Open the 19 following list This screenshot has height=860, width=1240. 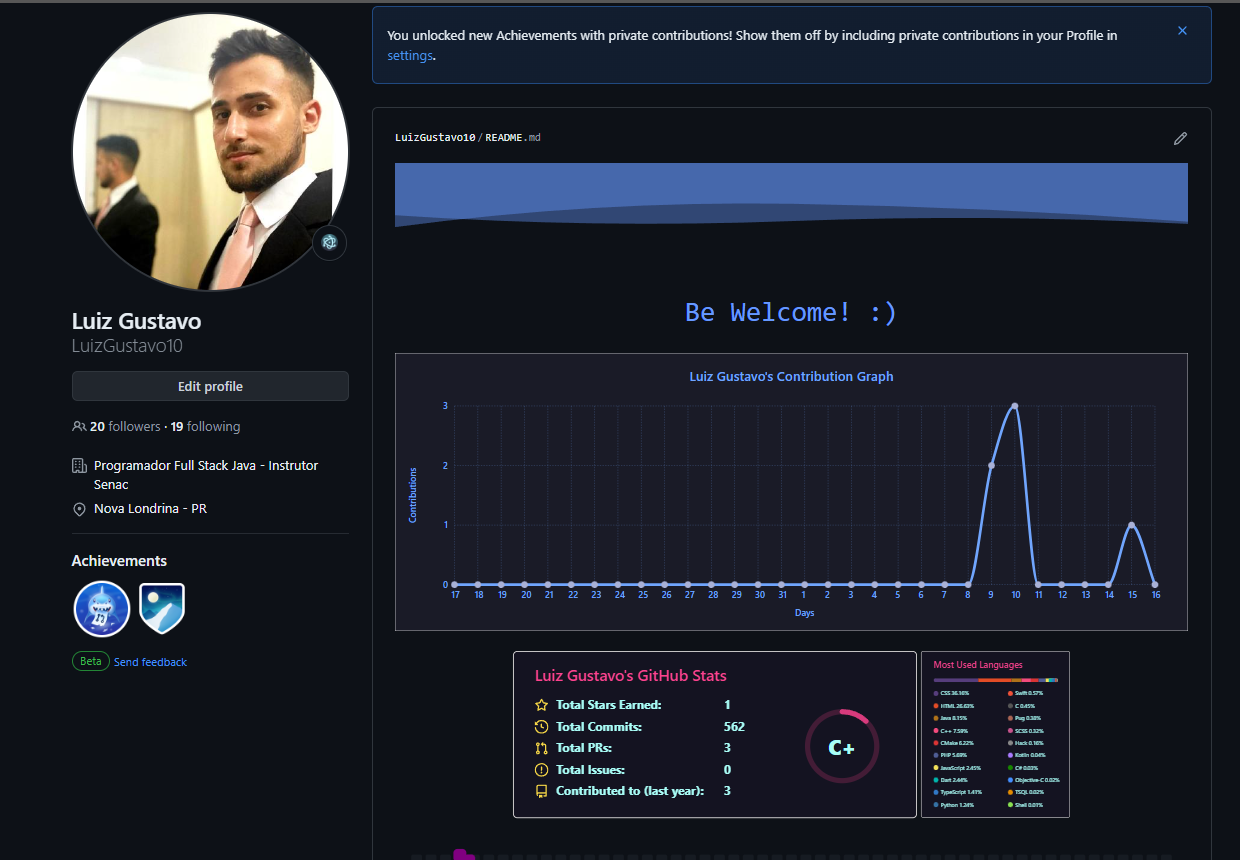205,426
